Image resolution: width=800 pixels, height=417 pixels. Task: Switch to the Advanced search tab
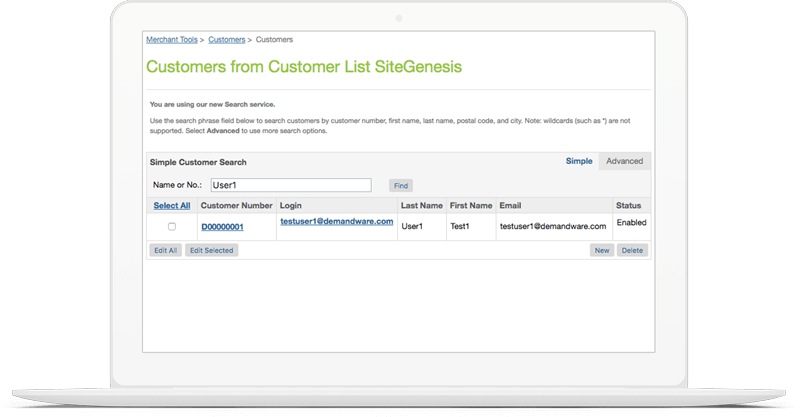tap(625, 161)
